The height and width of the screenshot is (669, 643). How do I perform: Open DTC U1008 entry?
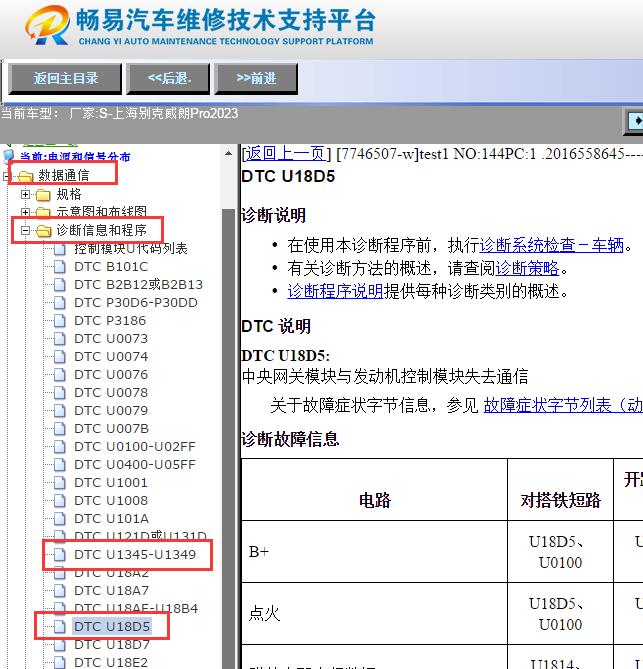coord(111,500)
